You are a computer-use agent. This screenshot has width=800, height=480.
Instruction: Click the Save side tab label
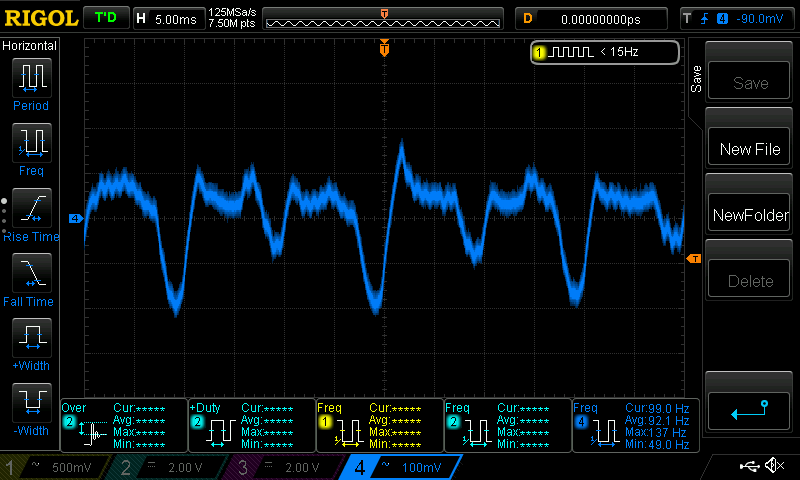point(696,79)
